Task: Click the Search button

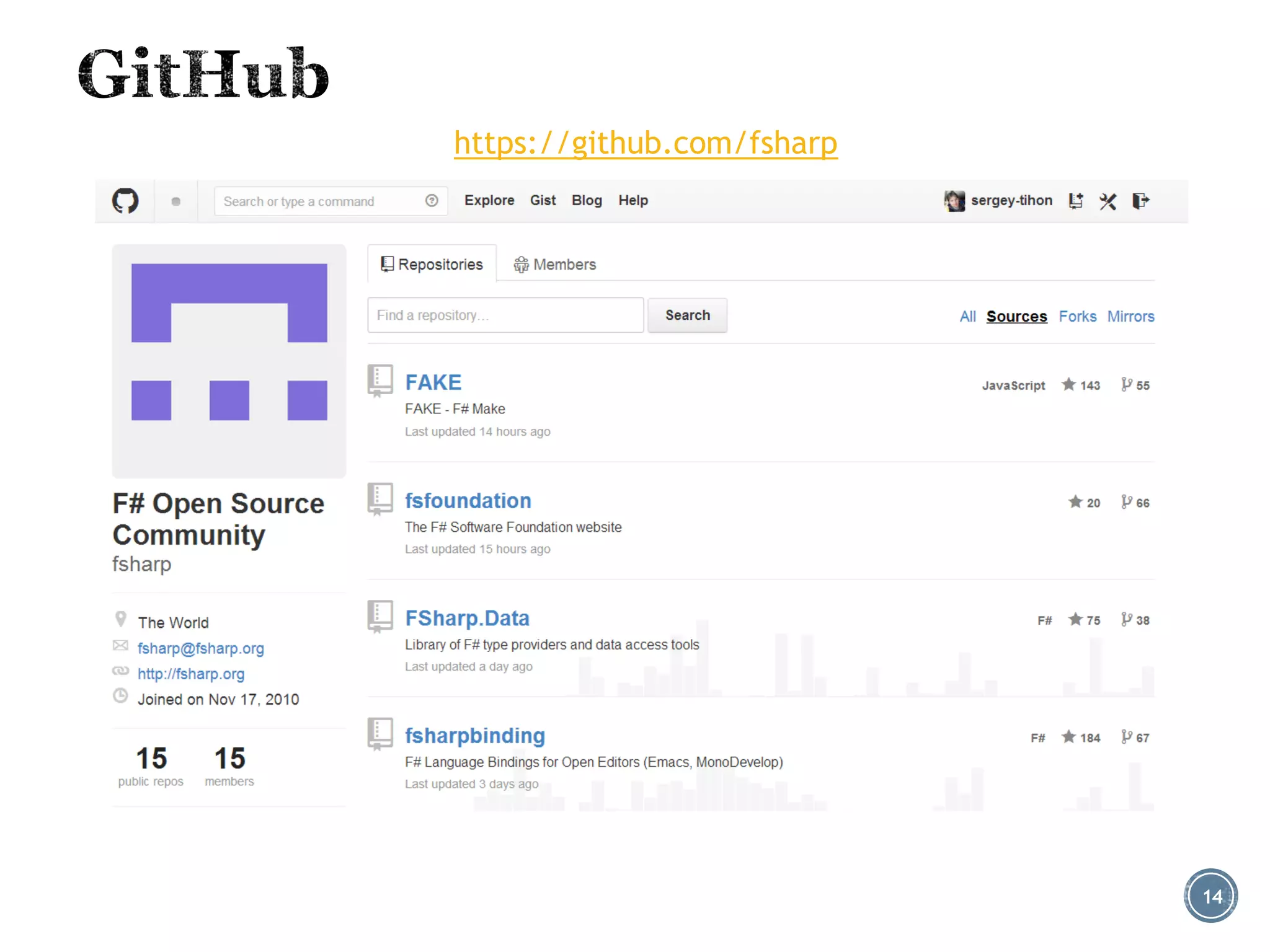Action: [x=687, y=315]
